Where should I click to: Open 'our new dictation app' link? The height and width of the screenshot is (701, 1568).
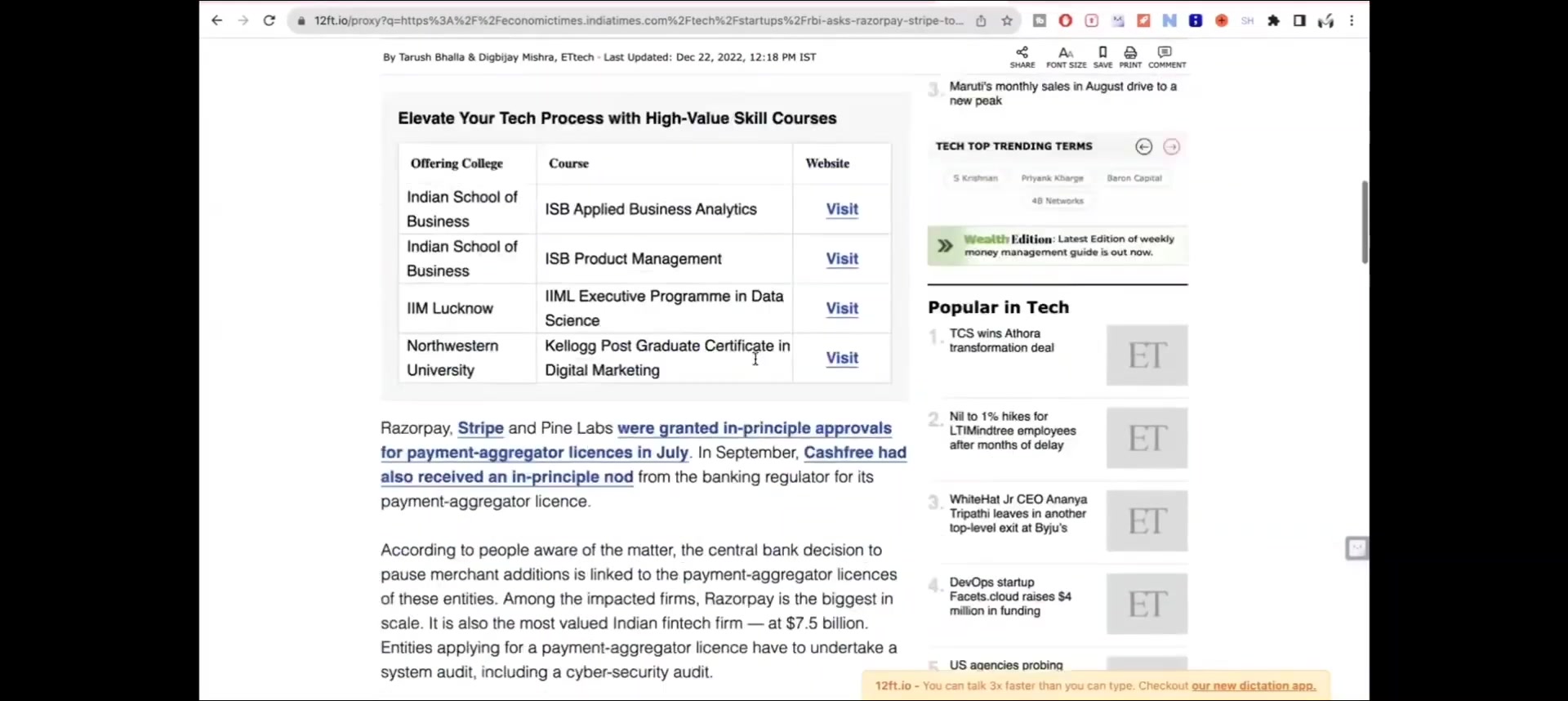[1254, 686]
